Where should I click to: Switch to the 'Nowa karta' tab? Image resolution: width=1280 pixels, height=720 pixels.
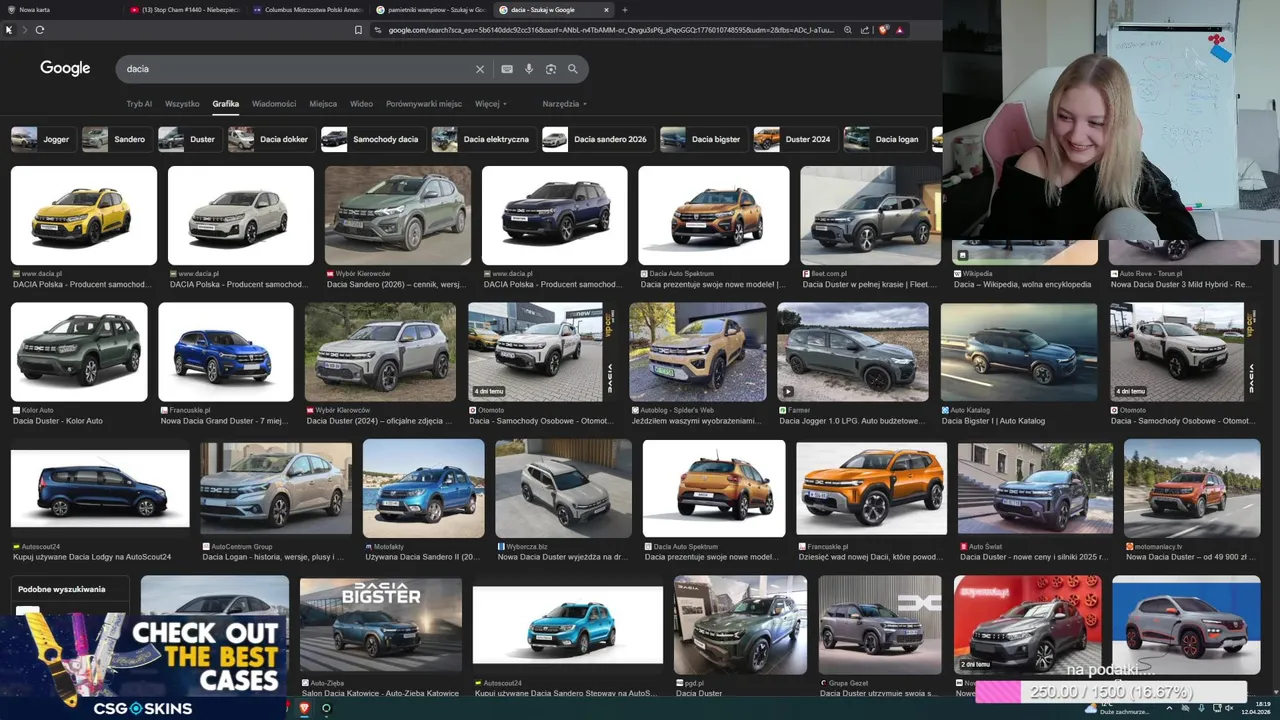pyautogui.click(x=62, y=10)
